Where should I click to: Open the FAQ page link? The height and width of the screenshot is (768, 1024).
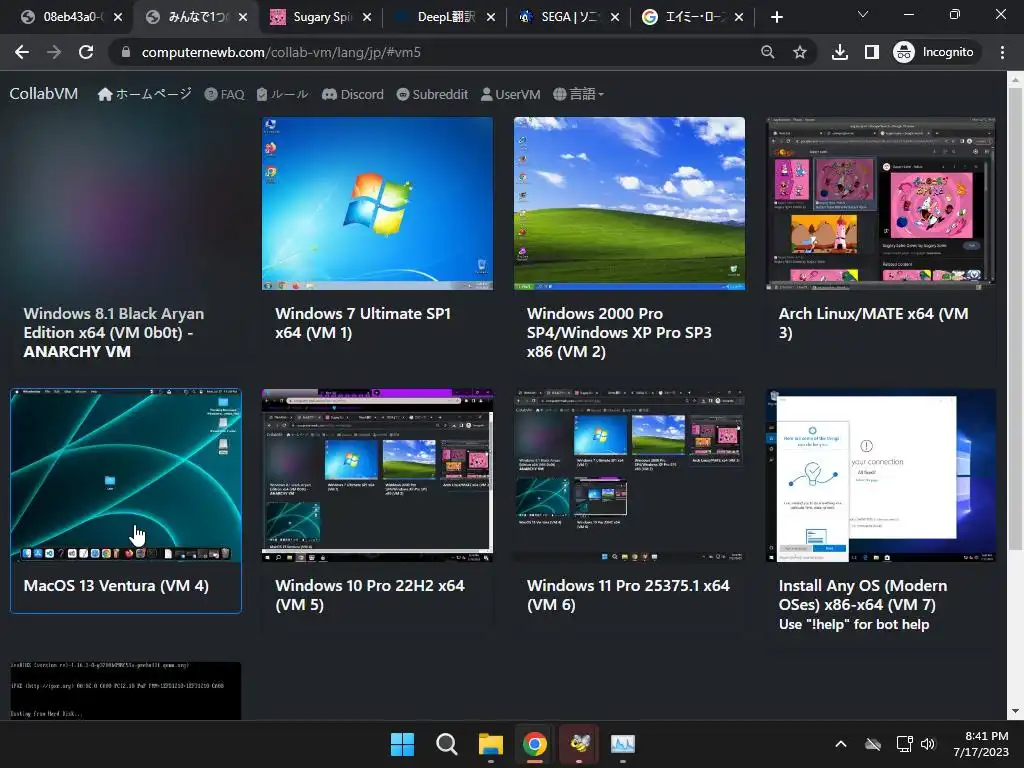(224, 94)
